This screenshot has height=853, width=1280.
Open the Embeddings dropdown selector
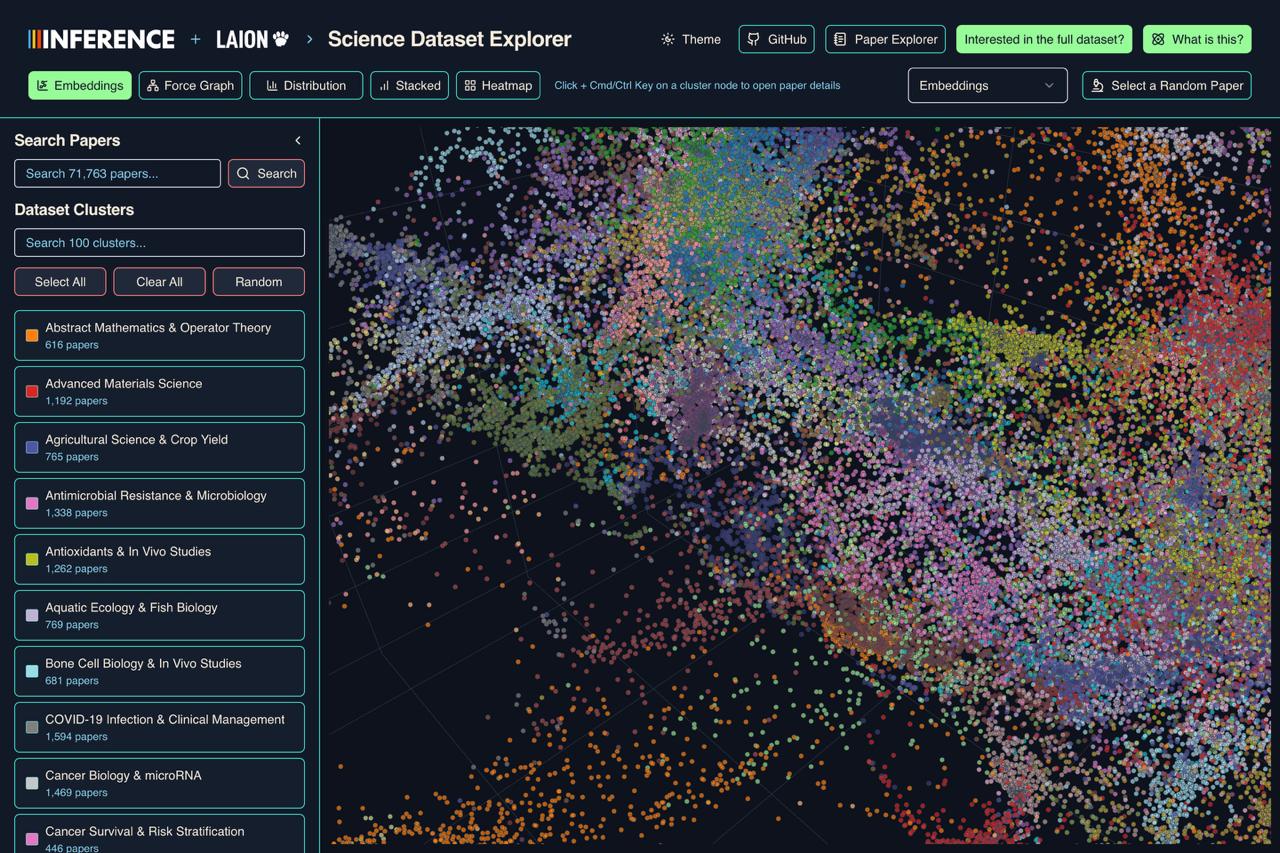tap(986, 86)
